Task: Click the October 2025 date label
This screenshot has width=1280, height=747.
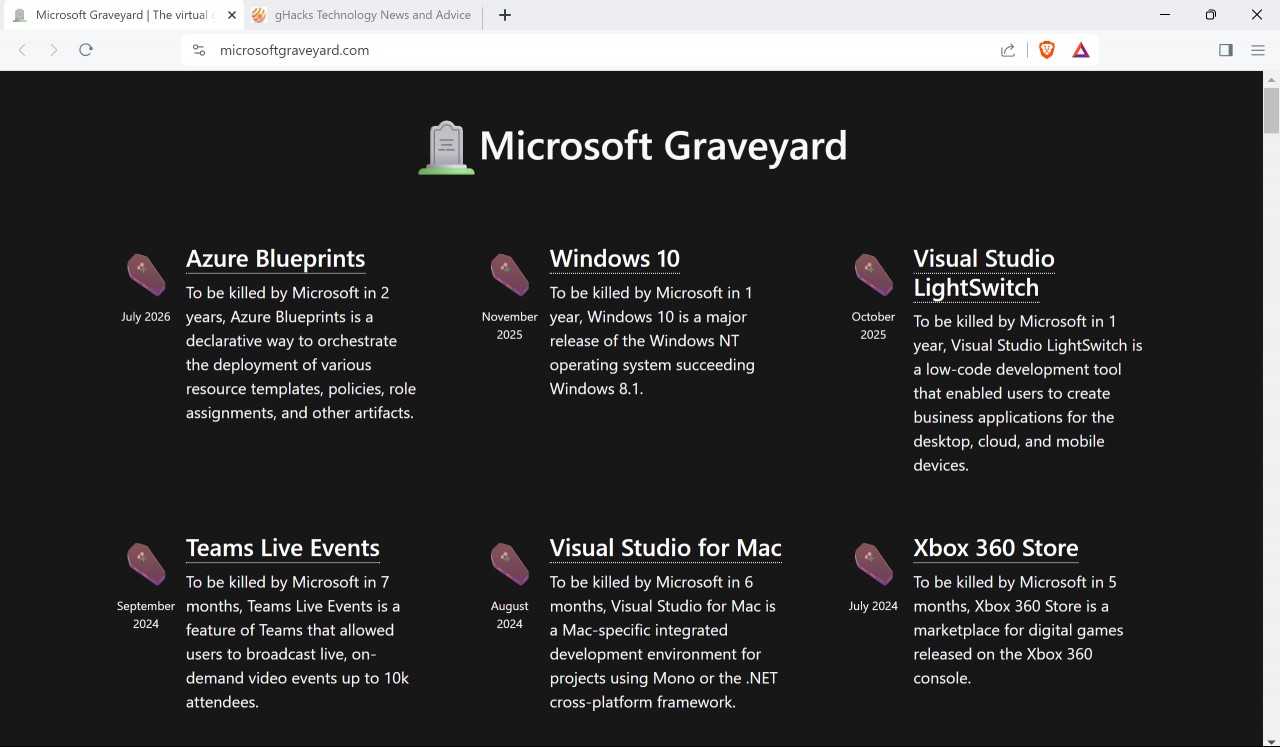Action: 873,326
